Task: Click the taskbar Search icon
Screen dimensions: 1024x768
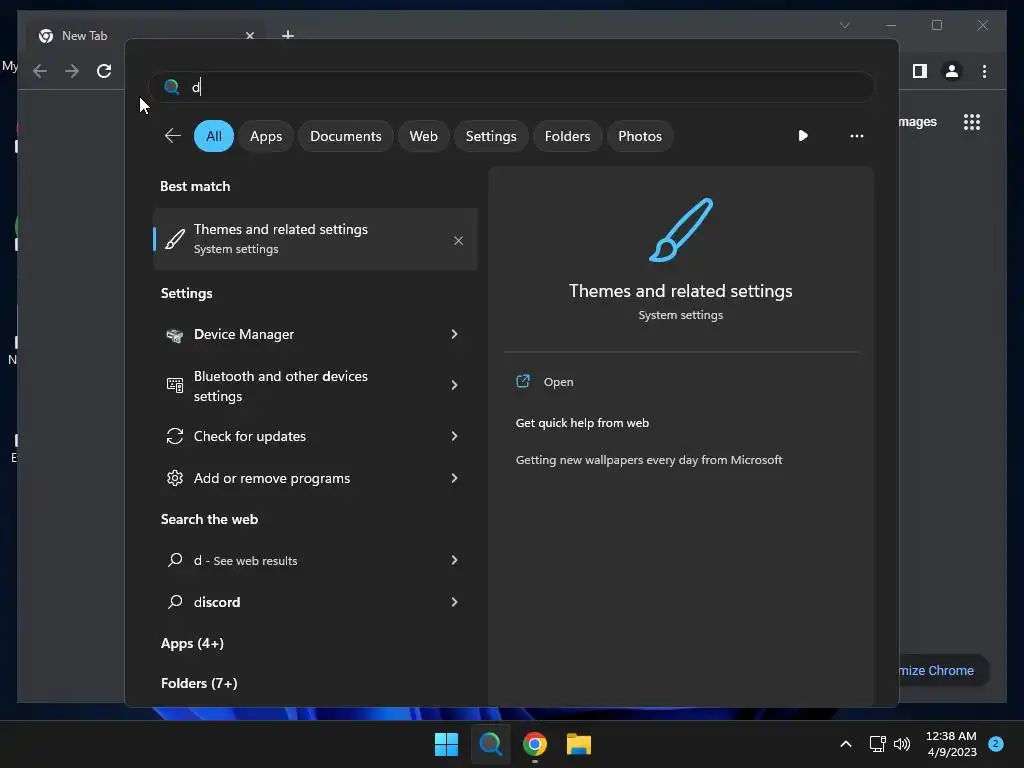Action: 490,744
